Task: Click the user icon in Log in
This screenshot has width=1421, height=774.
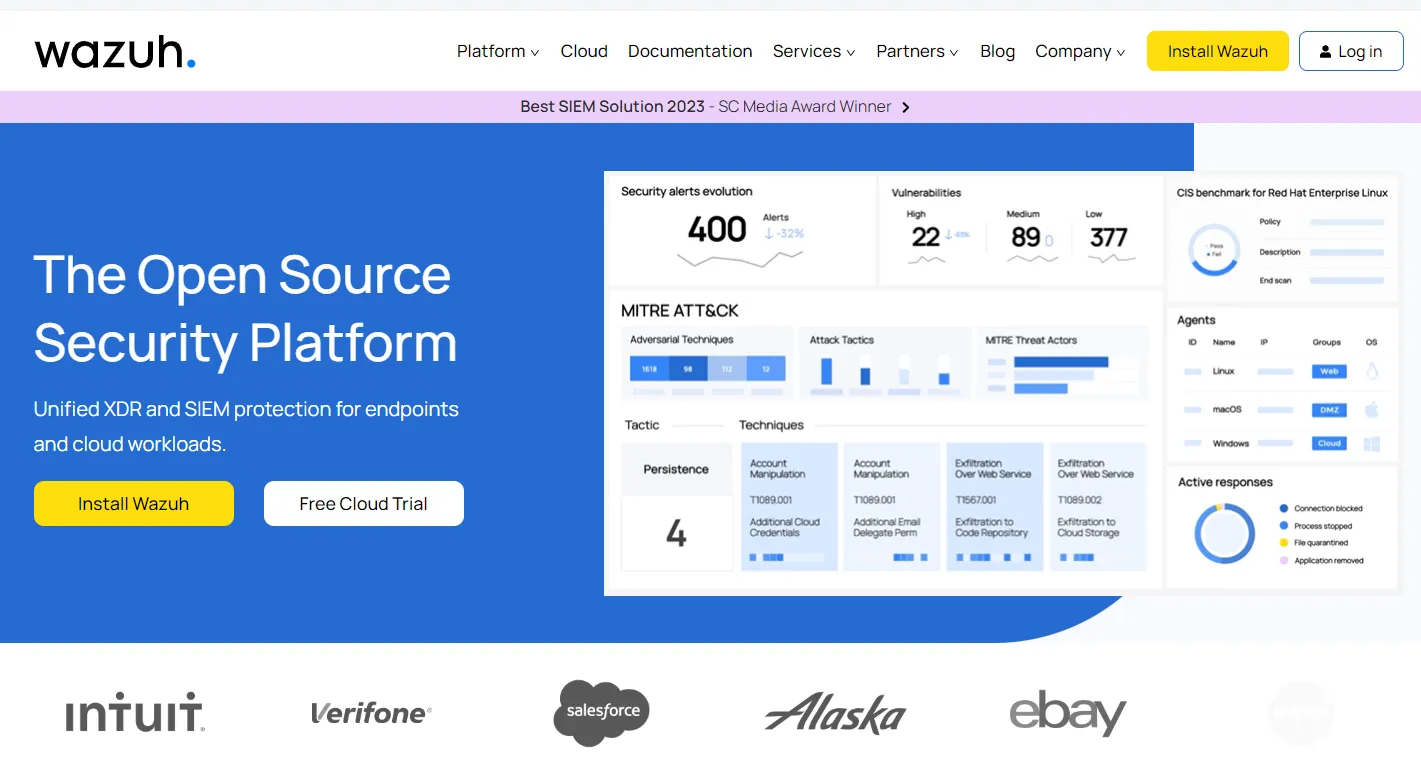Action: 1325,52
